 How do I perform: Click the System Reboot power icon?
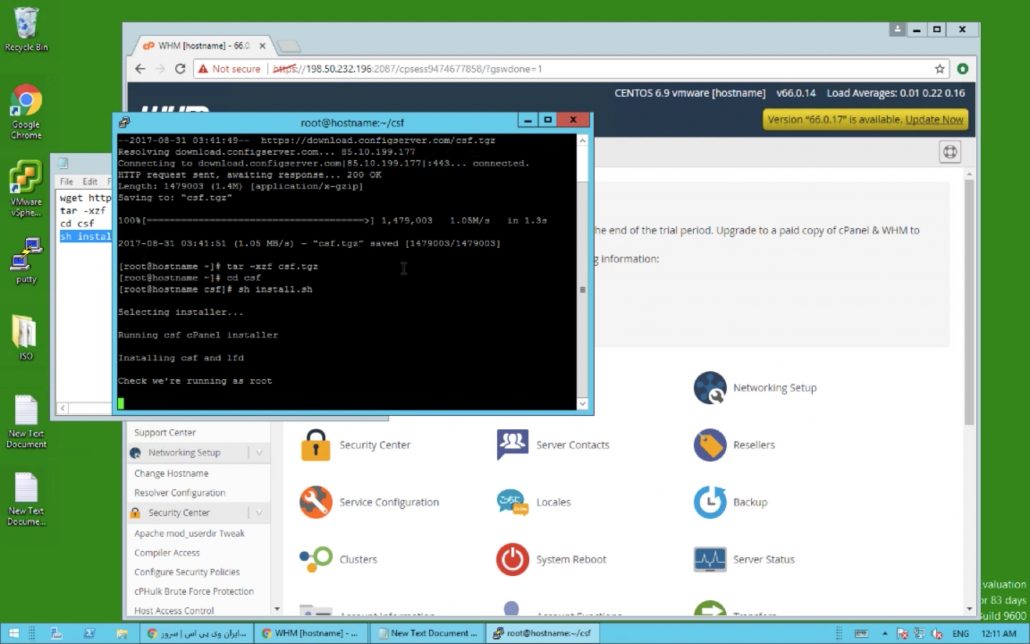pyautogui.click(x=512, y=559)
